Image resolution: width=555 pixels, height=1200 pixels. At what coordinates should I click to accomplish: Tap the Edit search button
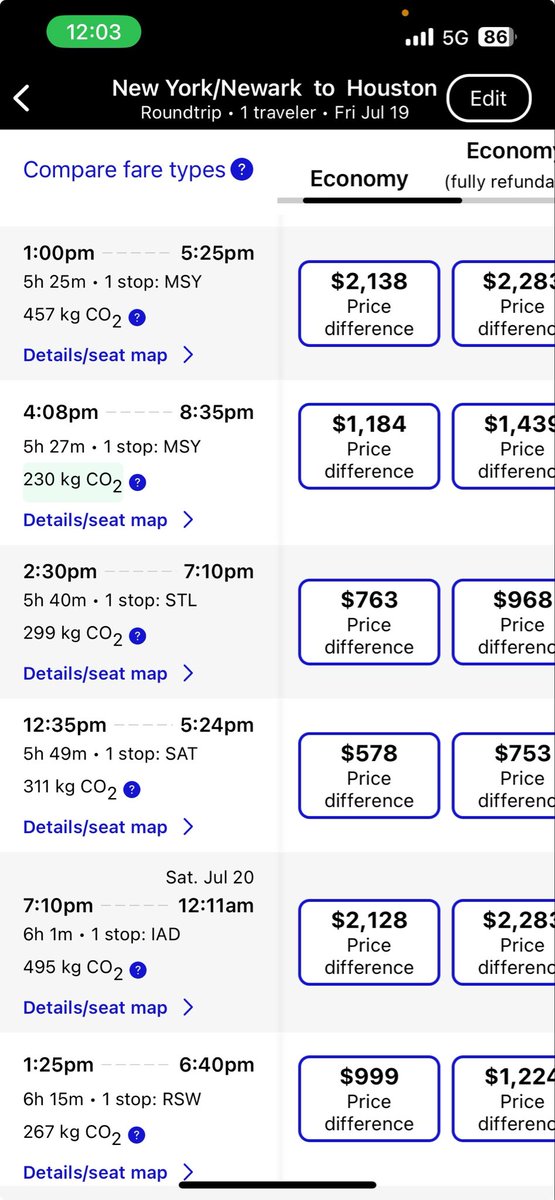489,99
